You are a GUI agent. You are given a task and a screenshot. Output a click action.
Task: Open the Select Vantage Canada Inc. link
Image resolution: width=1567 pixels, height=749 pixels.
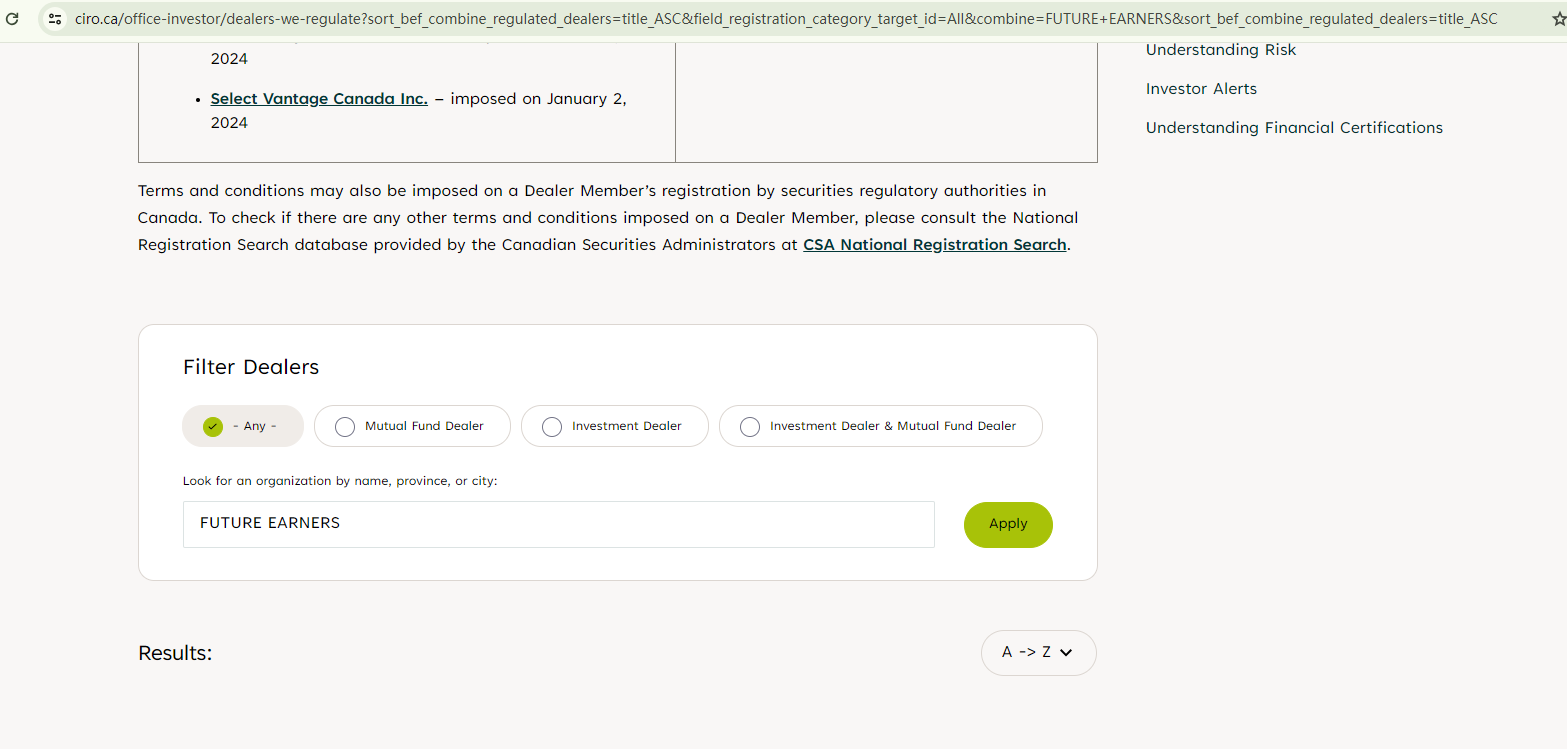tap(319, 99)
